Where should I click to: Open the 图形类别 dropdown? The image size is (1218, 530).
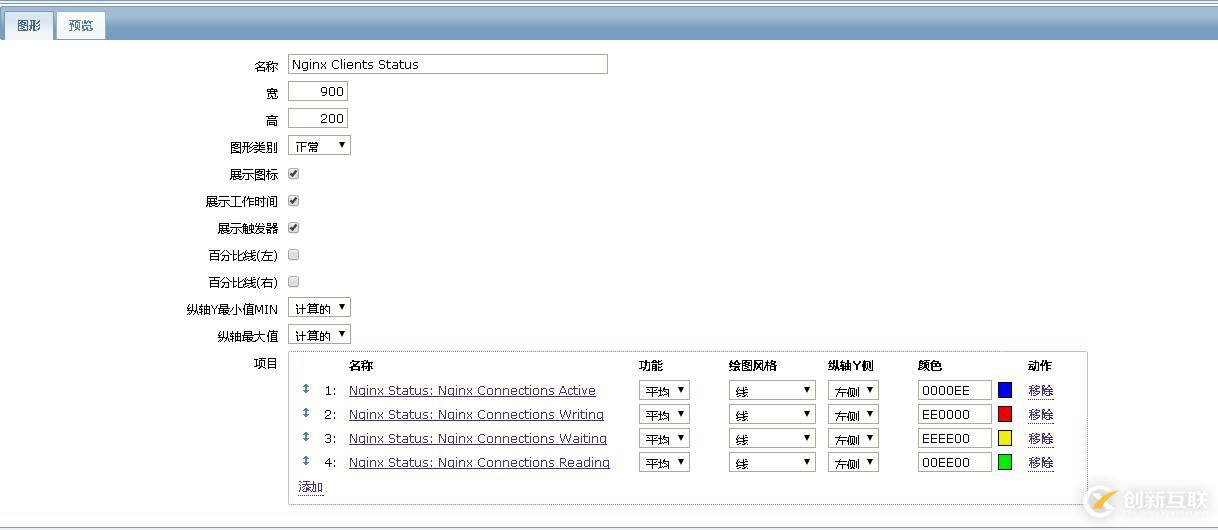click(x=319, y=145)
